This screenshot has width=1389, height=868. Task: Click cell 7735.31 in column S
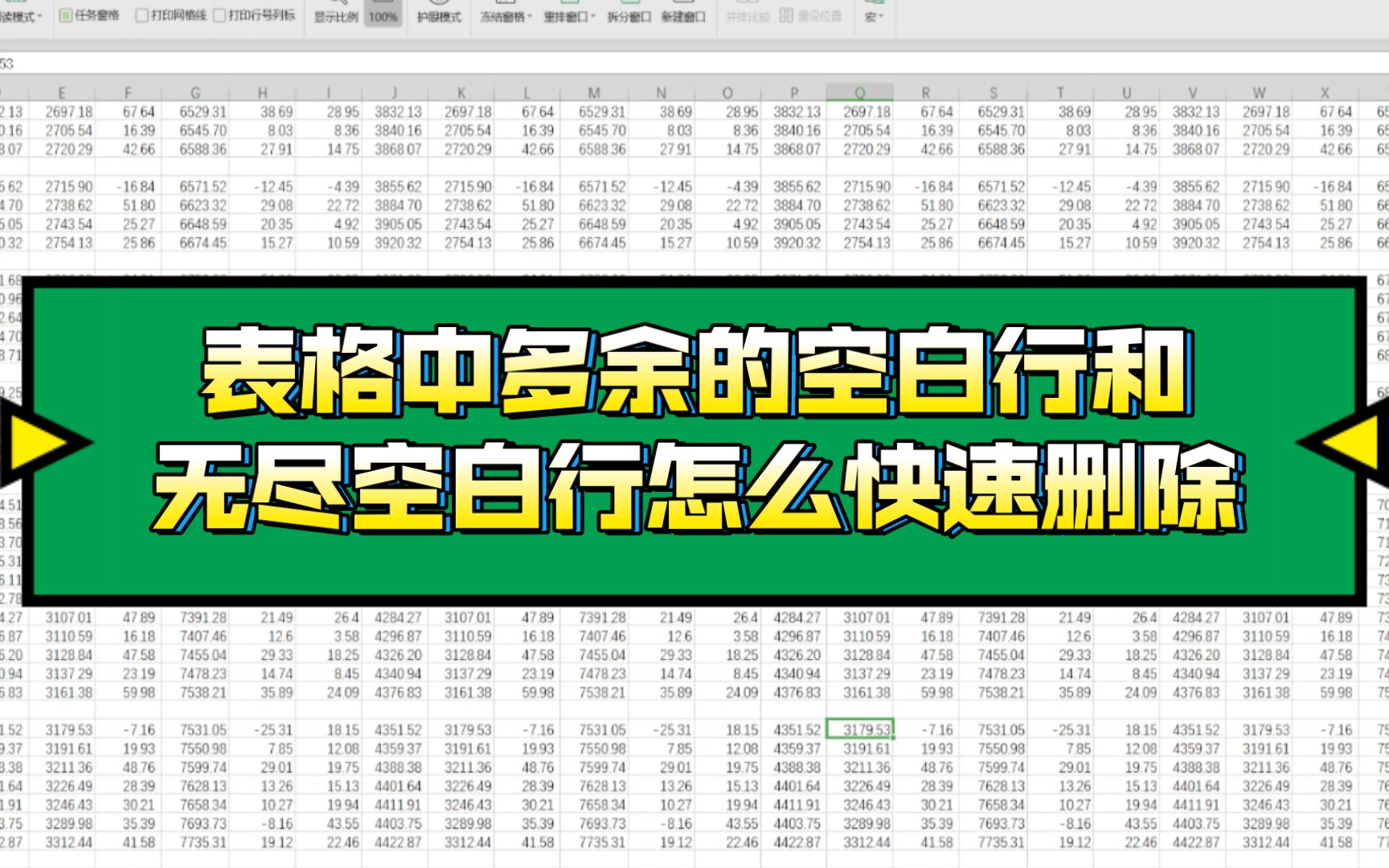994,842
